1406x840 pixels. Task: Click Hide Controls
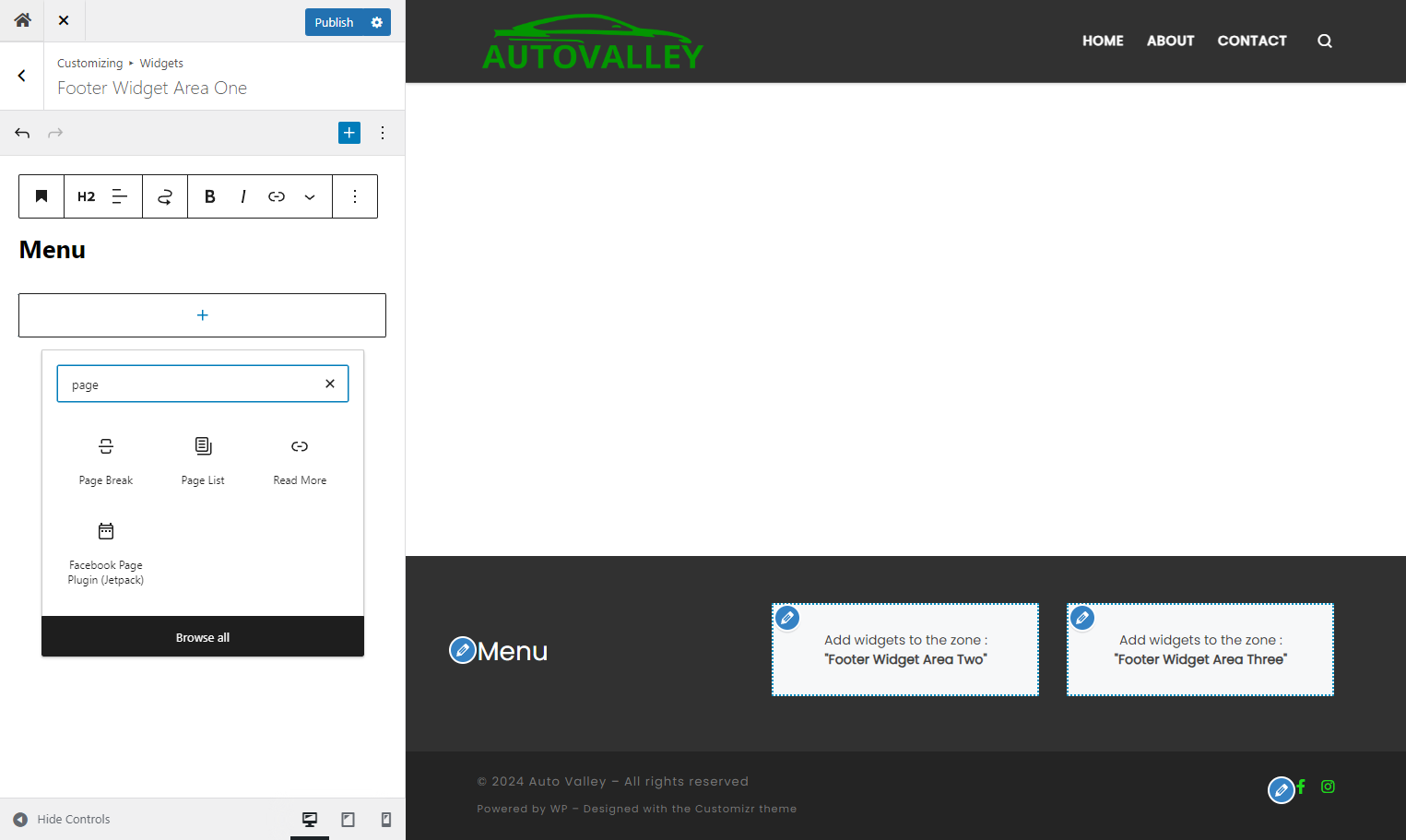62,819
